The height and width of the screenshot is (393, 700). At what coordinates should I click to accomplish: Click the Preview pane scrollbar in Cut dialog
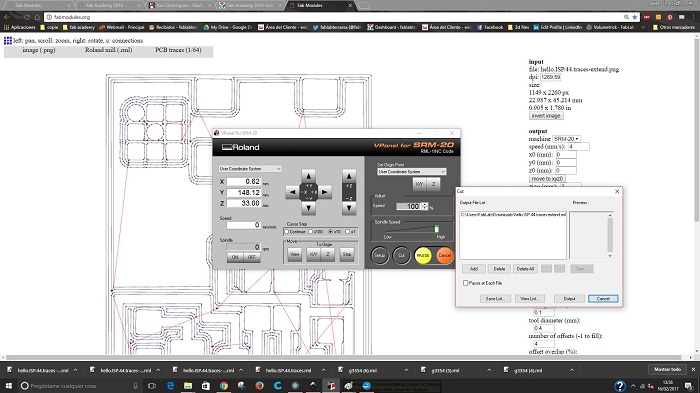click(x=610, y=235)
